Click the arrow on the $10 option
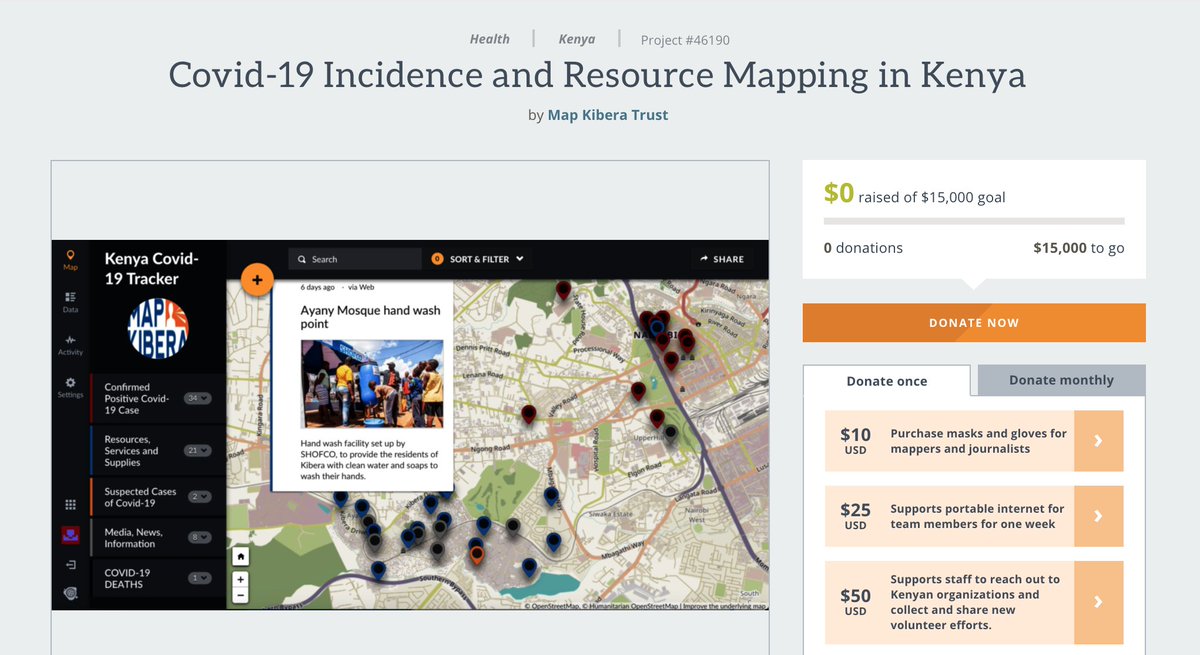 click(x=1098, y=441)
